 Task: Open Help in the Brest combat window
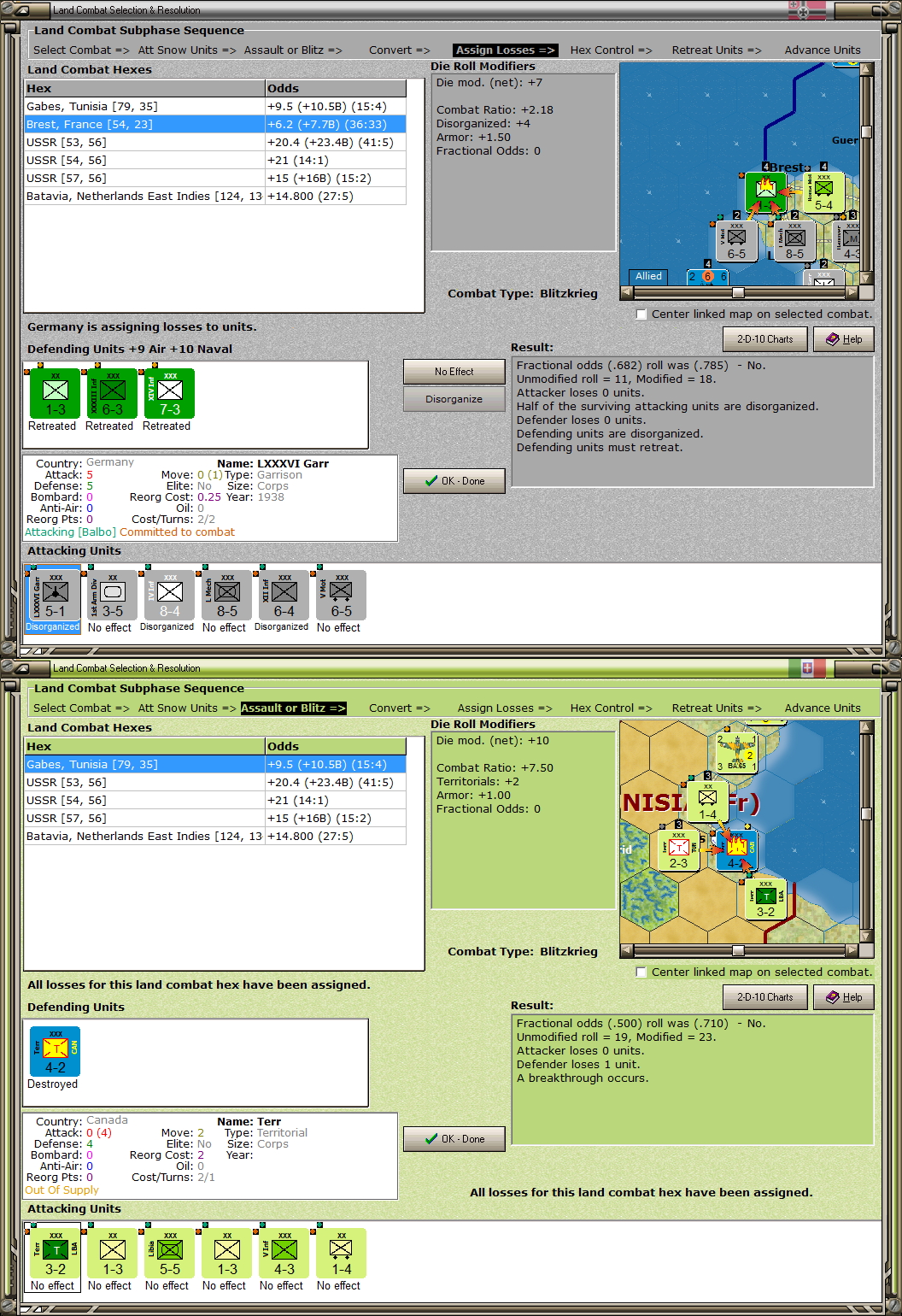pos(843,339)
